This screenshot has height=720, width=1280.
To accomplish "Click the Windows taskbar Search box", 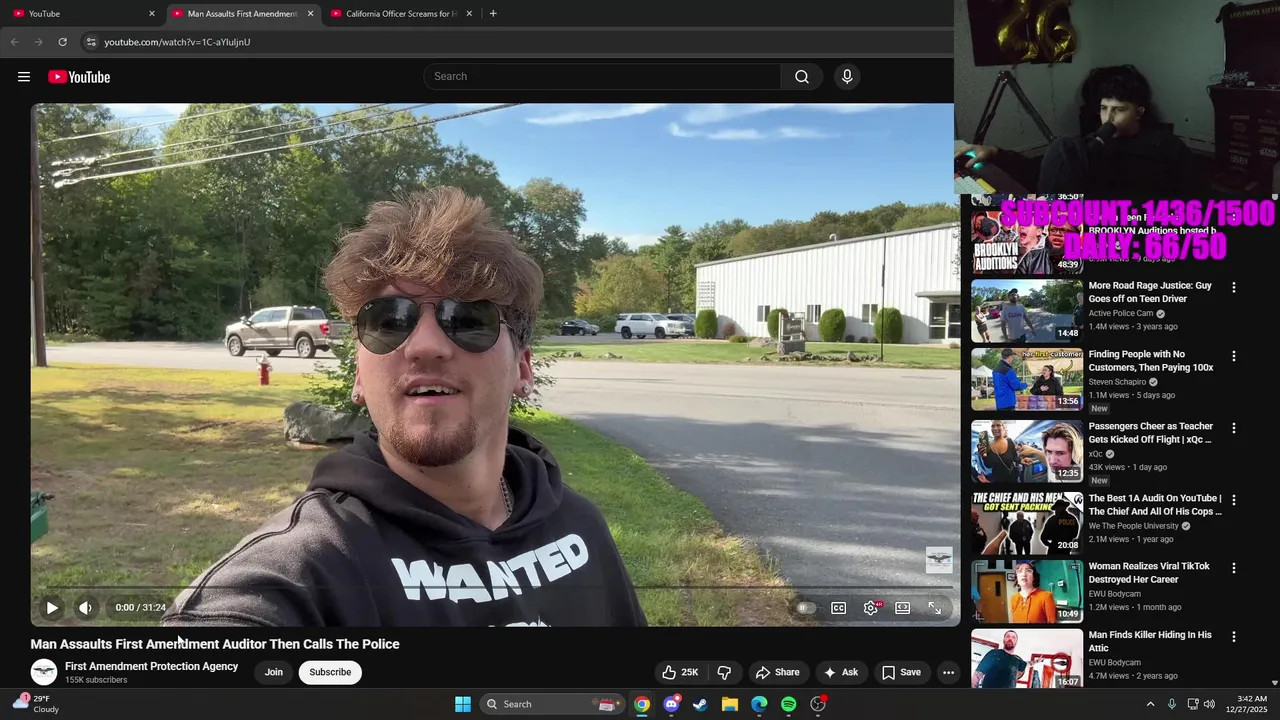I will [552, 704].
